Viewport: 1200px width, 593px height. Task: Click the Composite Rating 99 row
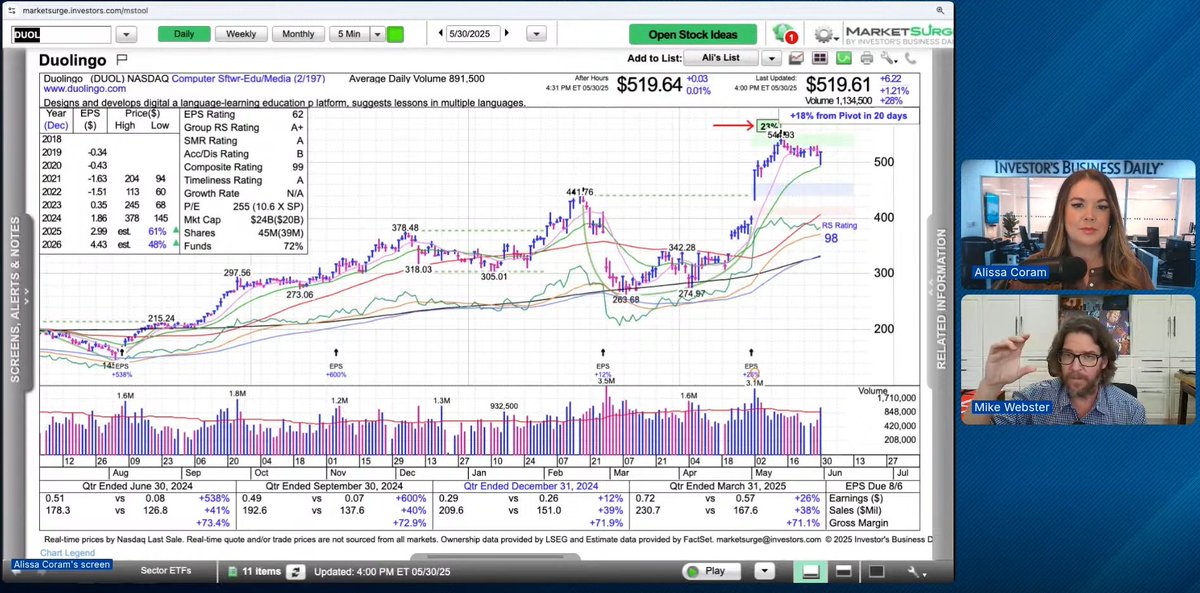point(244,167)
